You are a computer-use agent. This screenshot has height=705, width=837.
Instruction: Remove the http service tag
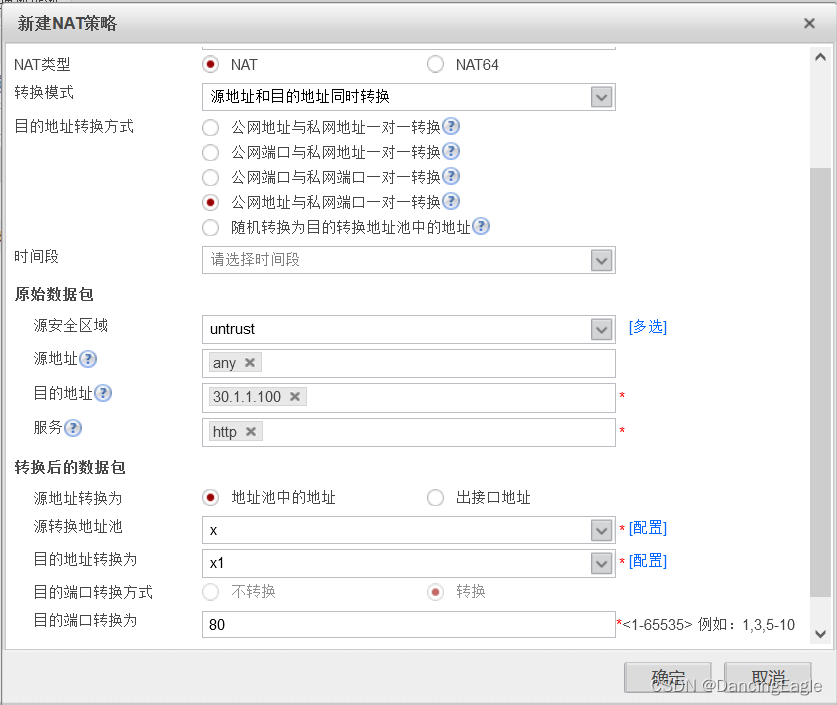point(251,431)
